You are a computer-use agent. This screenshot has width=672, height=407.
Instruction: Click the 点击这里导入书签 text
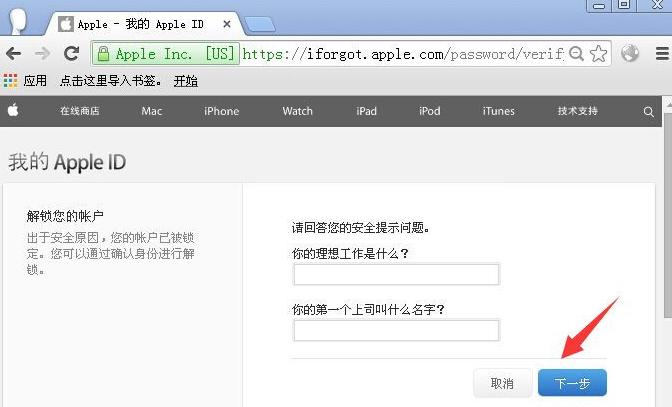click(x=111, y=81)
